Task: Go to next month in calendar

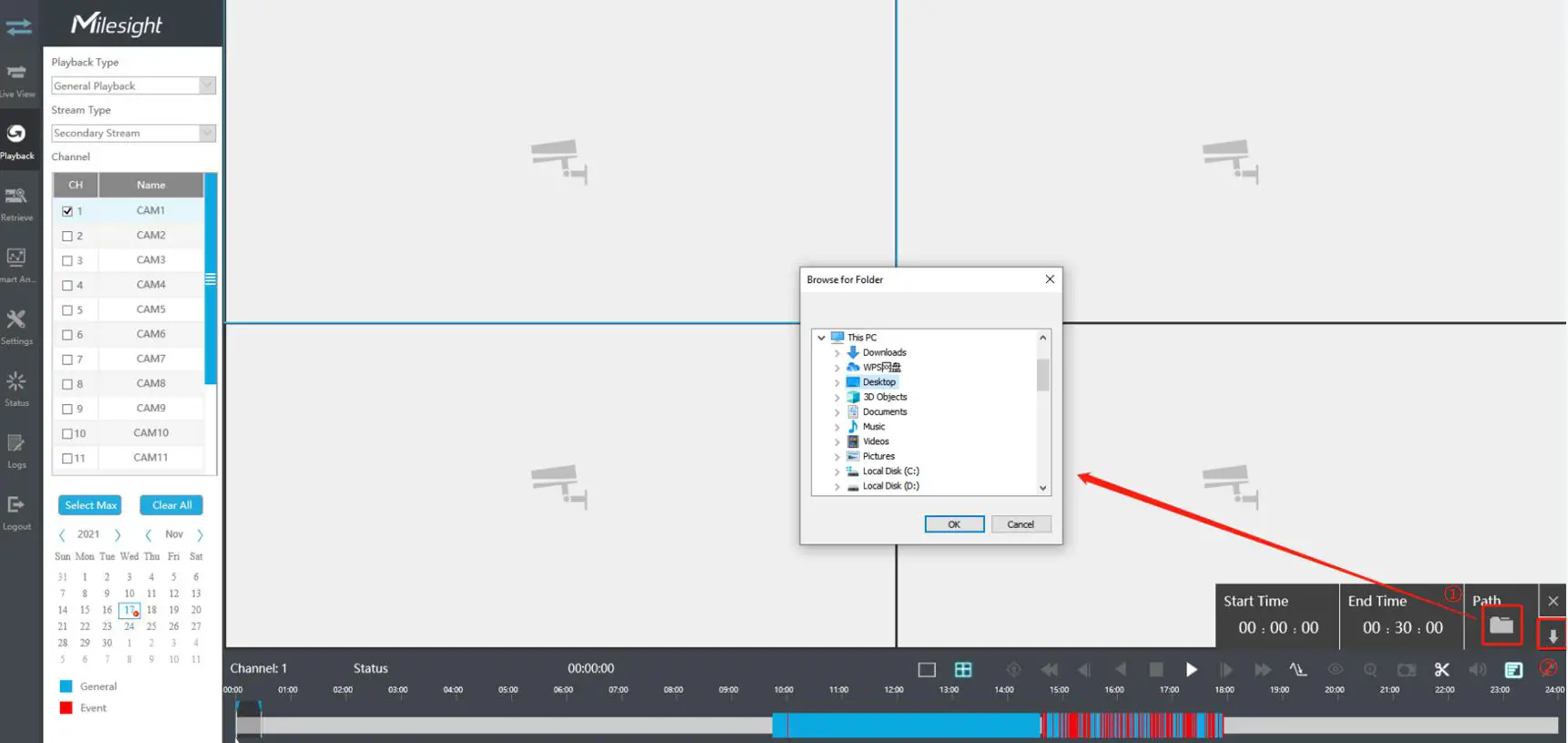Action: pos(200,535)
